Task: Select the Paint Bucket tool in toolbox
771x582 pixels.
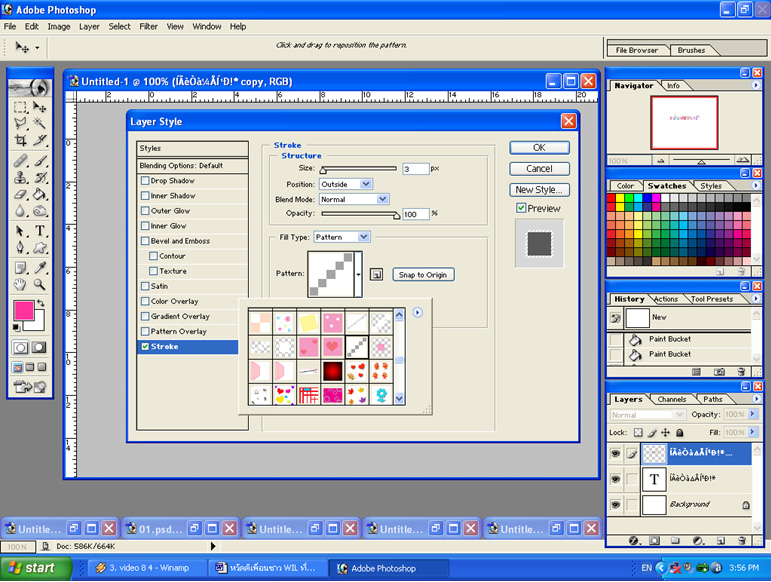Action: pyautogui.click(x=40, y=194)
